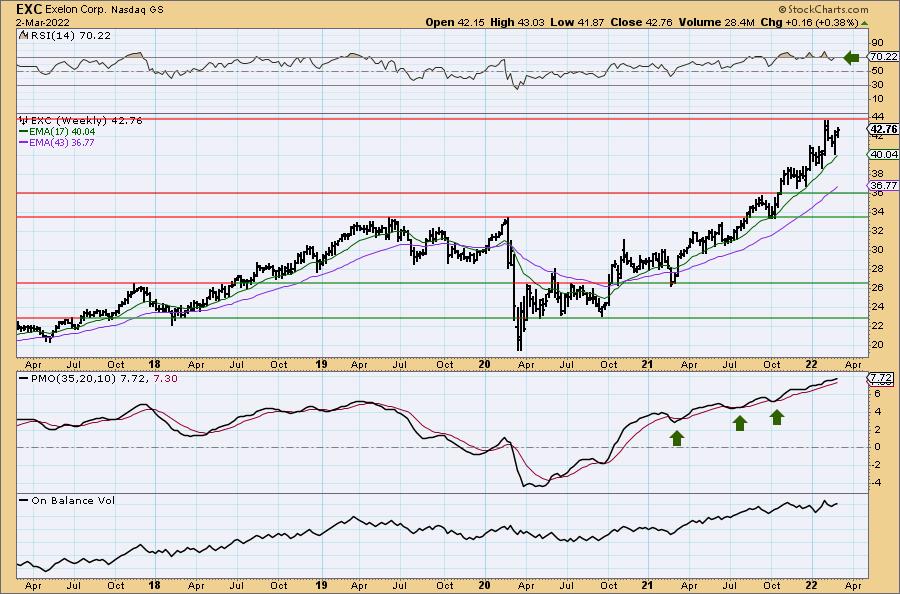Viewport: 900px width, 594px height.
Task: Click the 26 price label on the price axis
Action: coord(877,288)
